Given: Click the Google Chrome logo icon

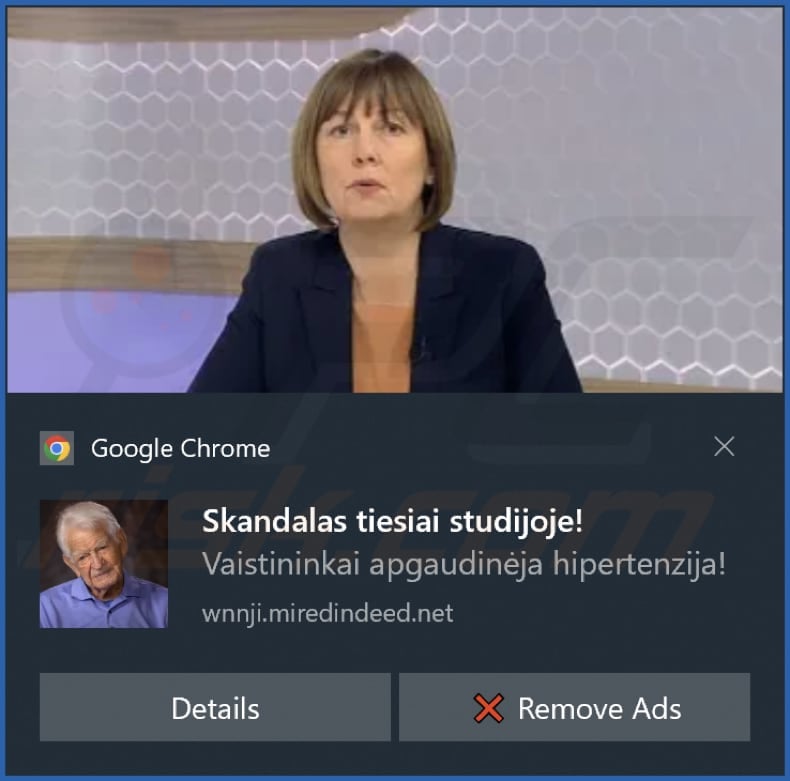Looking at the screenshot, I should click(57, 448).
